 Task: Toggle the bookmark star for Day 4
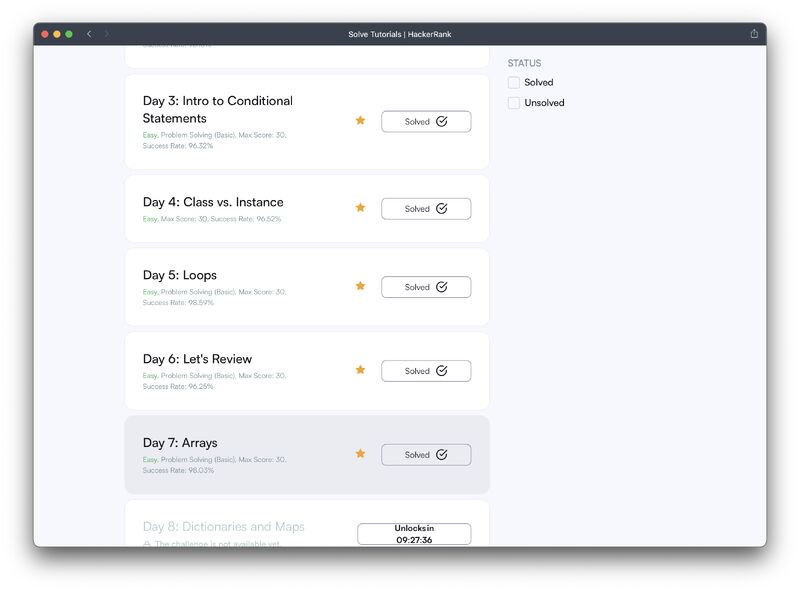tap(360, 207)
